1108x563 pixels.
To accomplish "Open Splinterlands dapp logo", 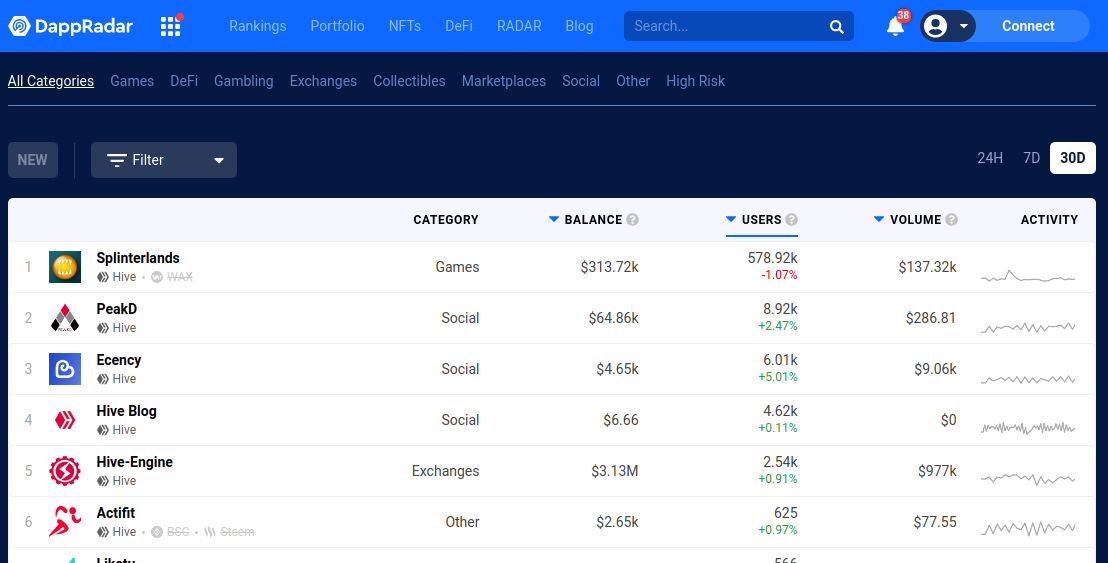I will [x=65, y=267].
